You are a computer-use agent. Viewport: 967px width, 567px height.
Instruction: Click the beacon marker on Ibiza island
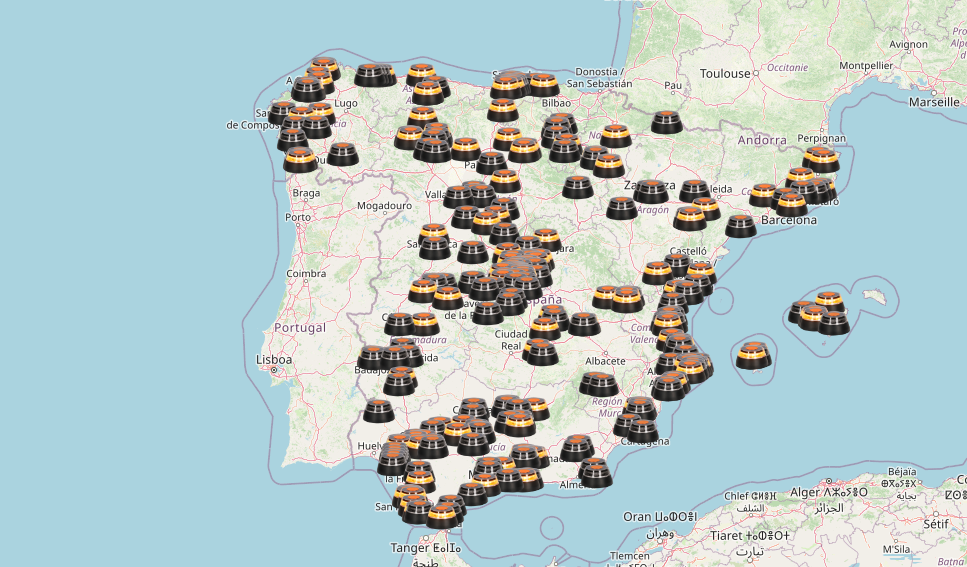tap(754, 354)
